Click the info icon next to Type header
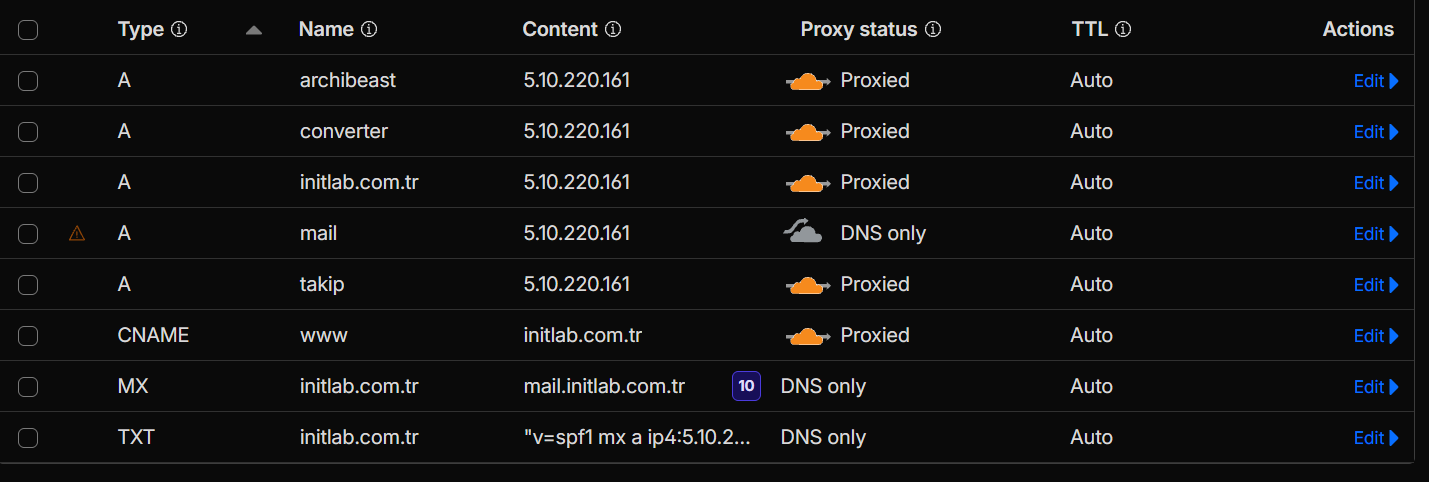Viewport: 1429px width, 482px height. [x=179, y=30]
